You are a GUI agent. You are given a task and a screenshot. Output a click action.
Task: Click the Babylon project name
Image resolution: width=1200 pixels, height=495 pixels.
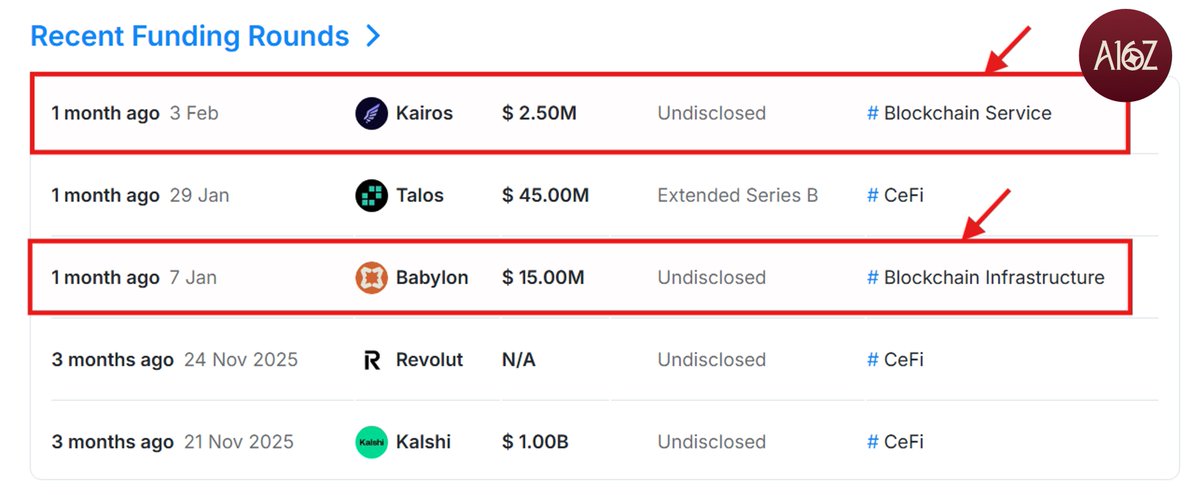pos(434,277)
